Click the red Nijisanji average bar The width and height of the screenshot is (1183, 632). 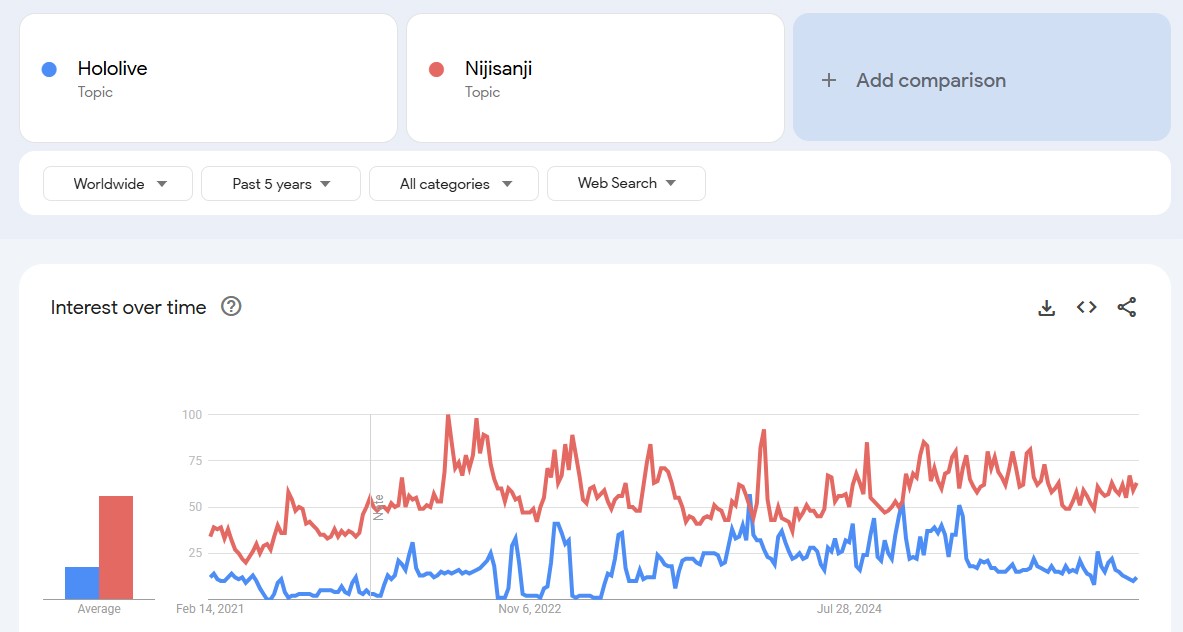pos(116,548)
